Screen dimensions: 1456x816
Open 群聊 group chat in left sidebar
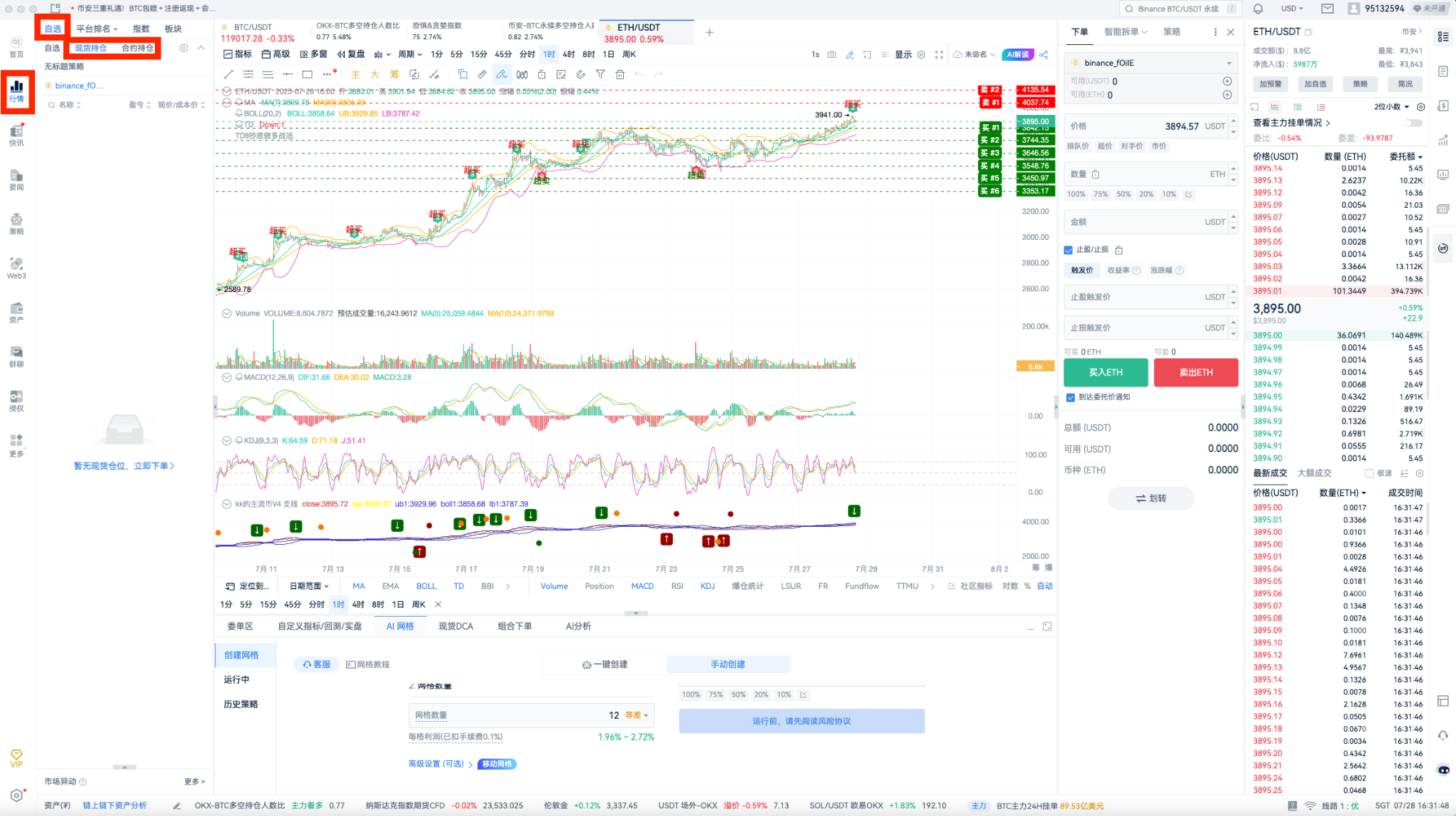tap(16, 356)
